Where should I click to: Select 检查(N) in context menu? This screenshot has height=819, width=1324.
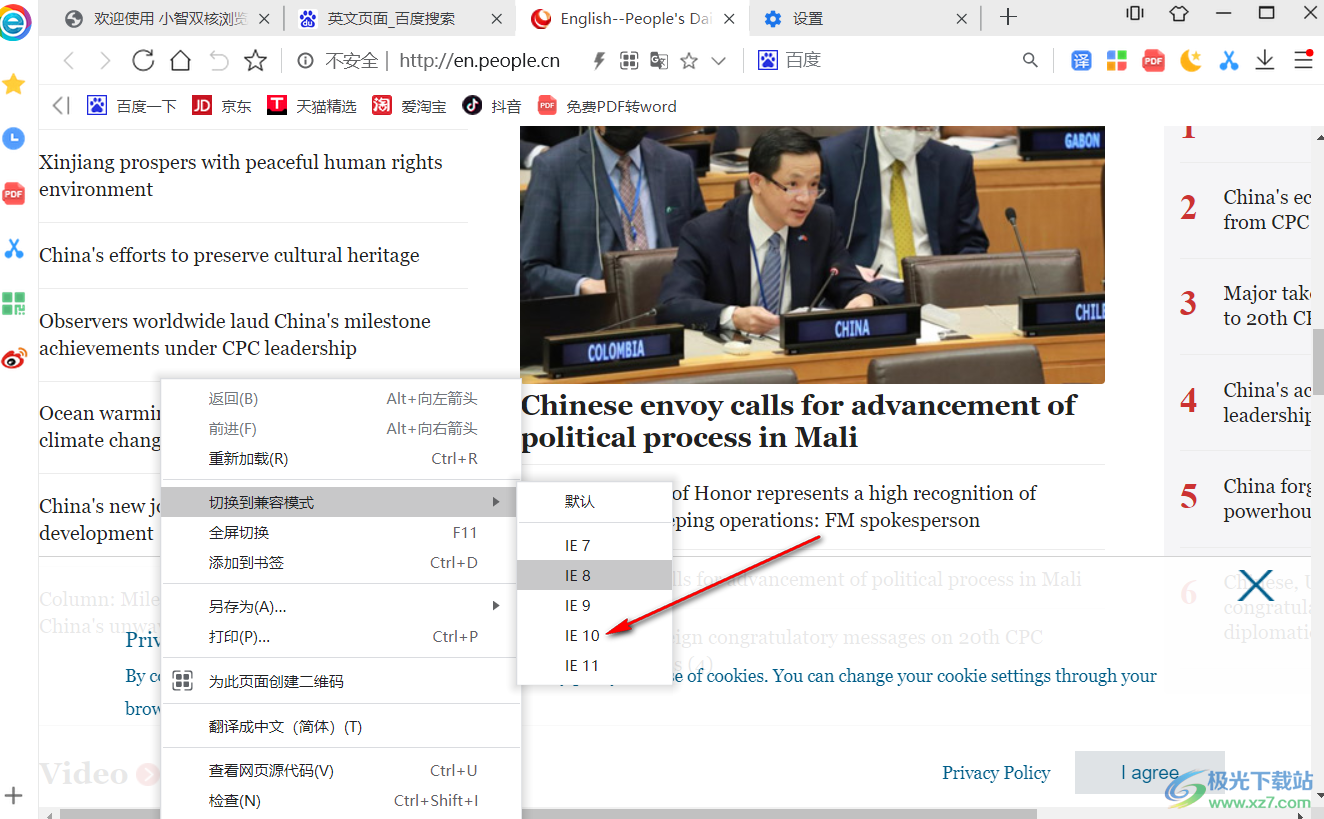click(341, 801)
